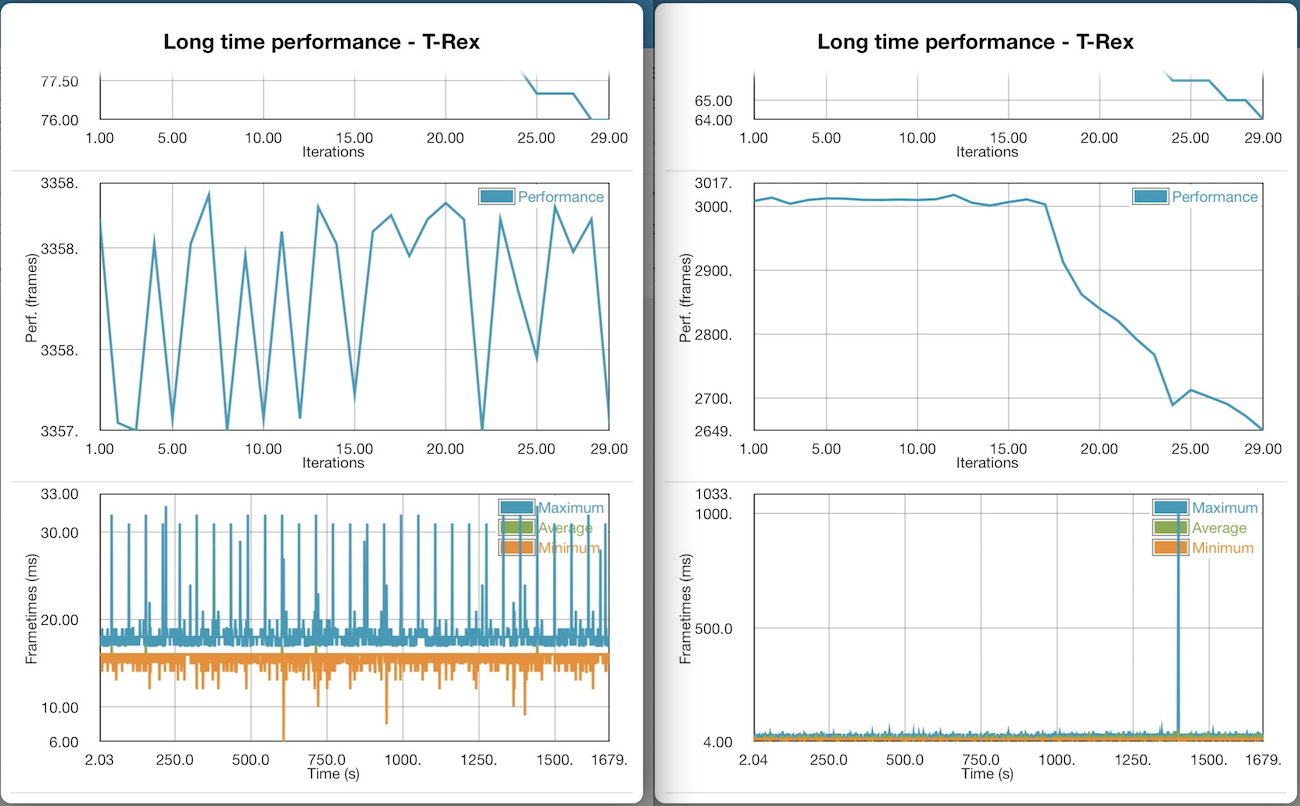Select the 2649. axis minimum label
Screen dimensions: 1300x806
click(x=714, y=432)
